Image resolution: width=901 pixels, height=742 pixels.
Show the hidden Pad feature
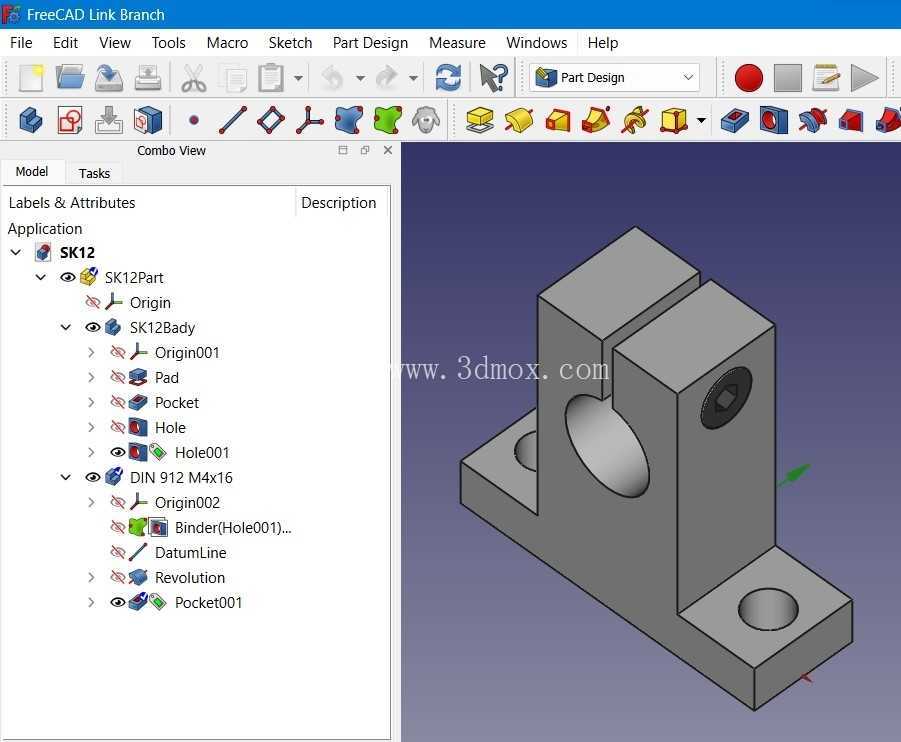tap(118, 378)
